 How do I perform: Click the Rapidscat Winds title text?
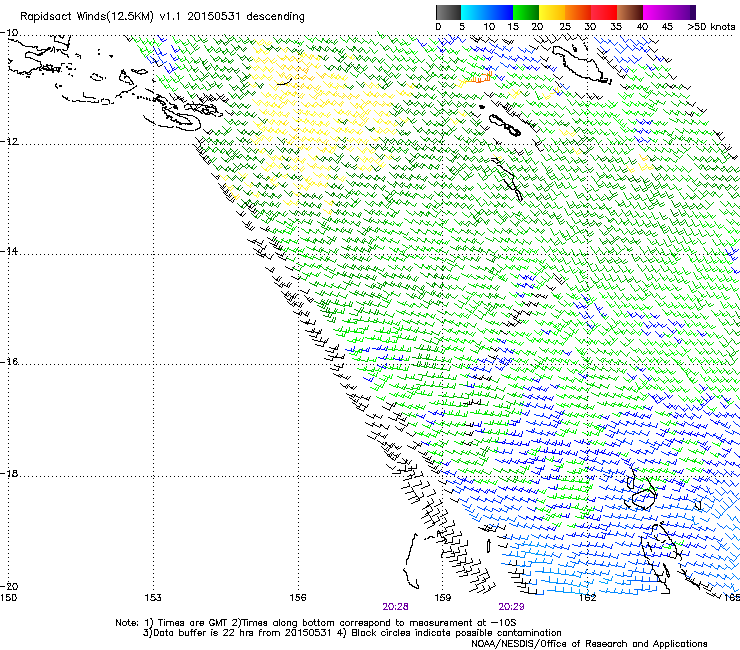(162, 17)
